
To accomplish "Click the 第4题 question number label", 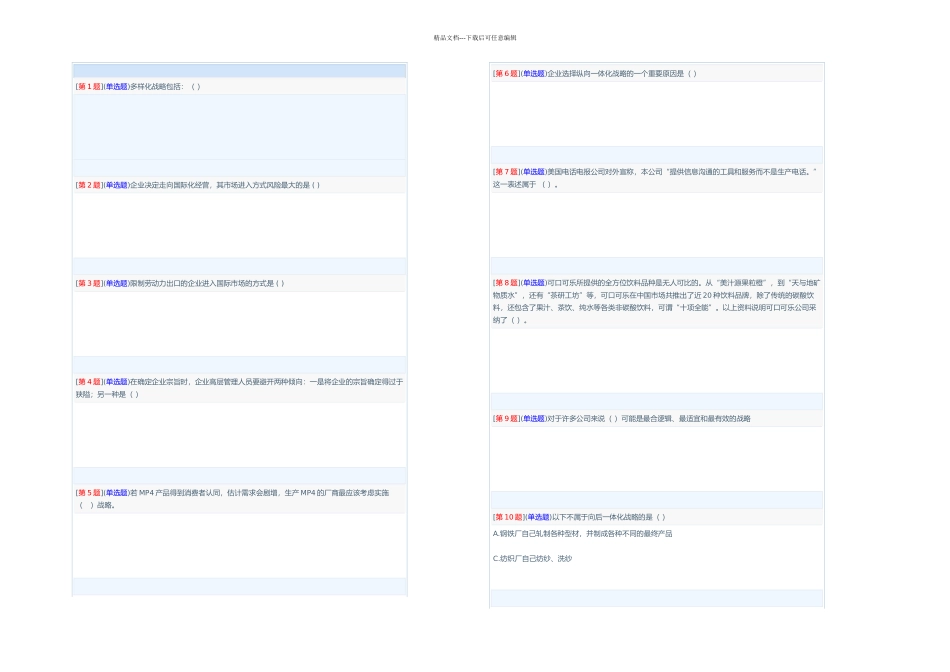I will [x=89, y=382].
